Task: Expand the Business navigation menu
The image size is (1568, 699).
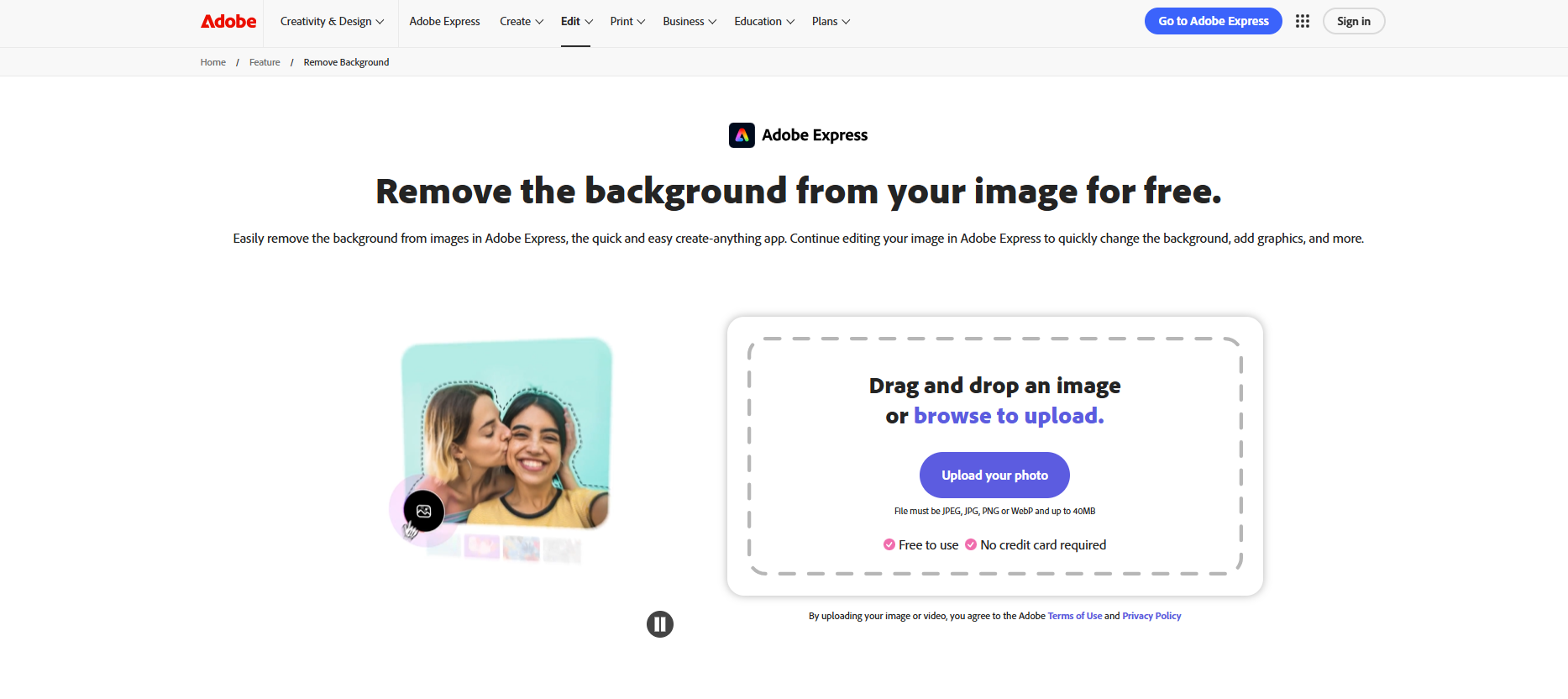Action: (x=689, y=22)
